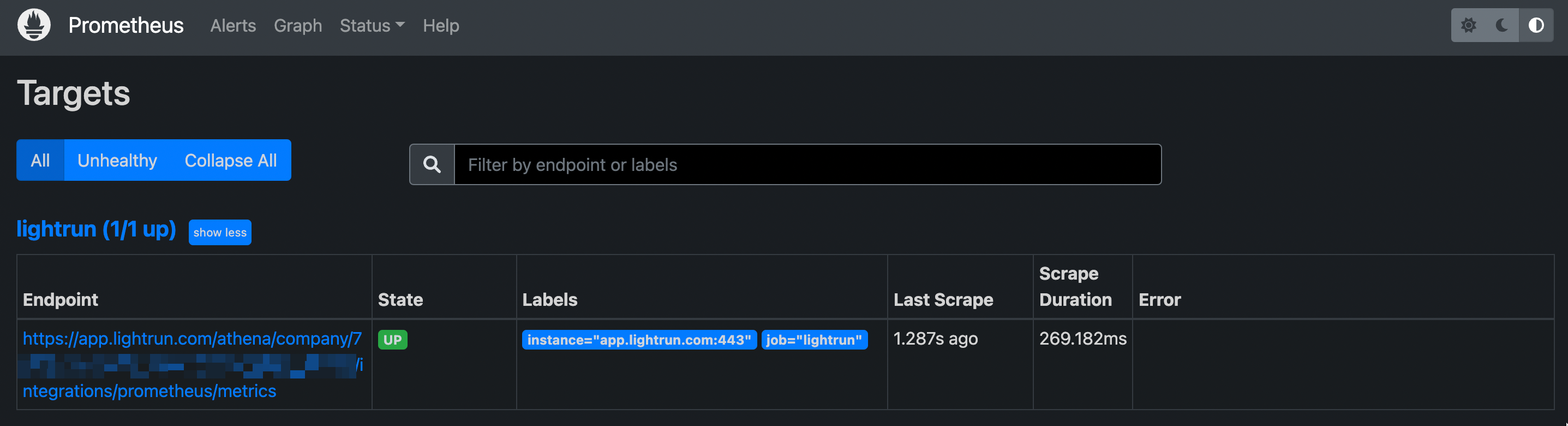Click the job="lightrun" label badge
1568x426 pixels.
814,340
